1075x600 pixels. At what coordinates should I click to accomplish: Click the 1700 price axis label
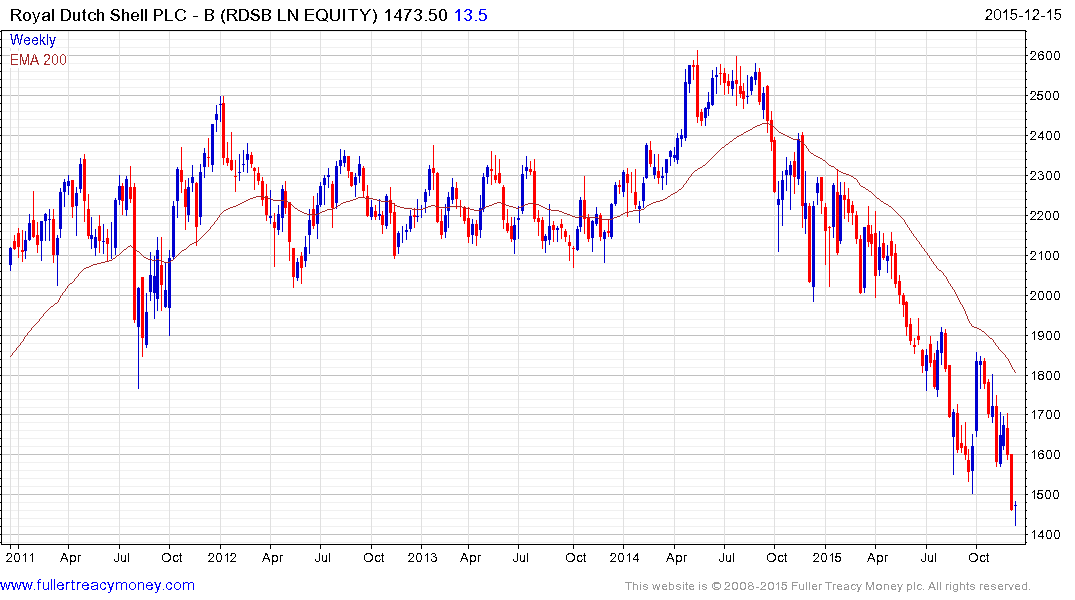1045,415
